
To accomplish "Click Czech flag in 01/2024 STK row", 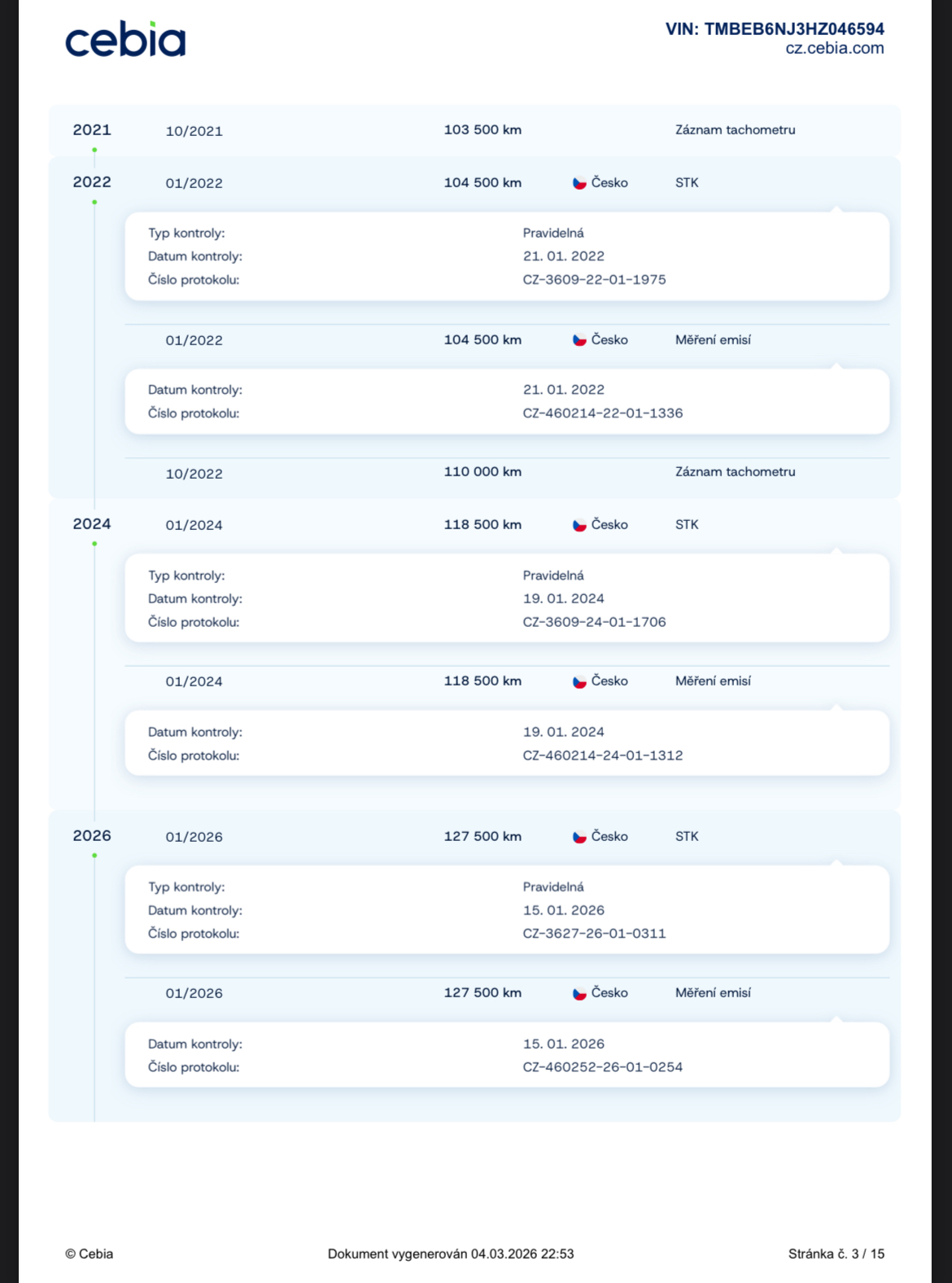I will [x=579, y=525].
